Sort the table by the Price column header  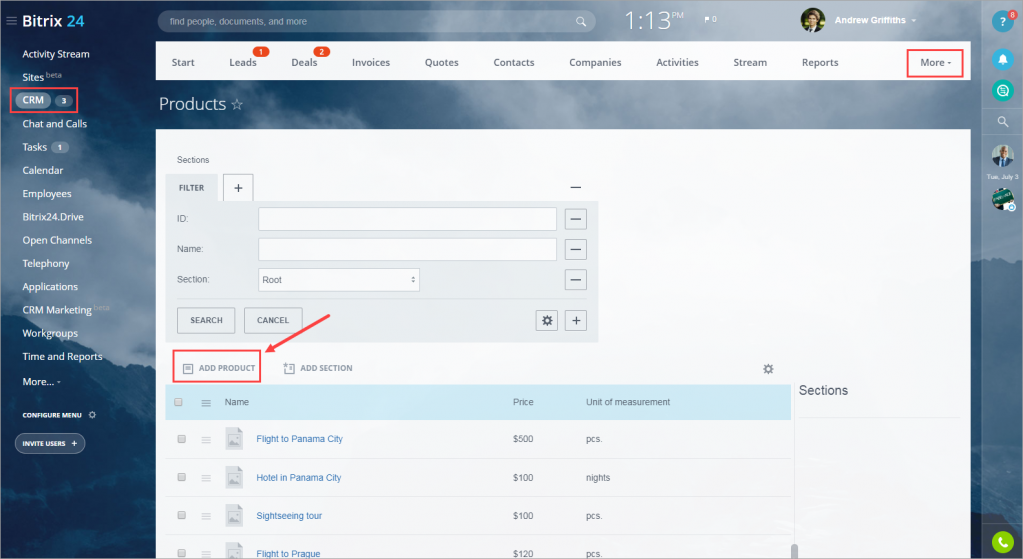click(523, 402)
